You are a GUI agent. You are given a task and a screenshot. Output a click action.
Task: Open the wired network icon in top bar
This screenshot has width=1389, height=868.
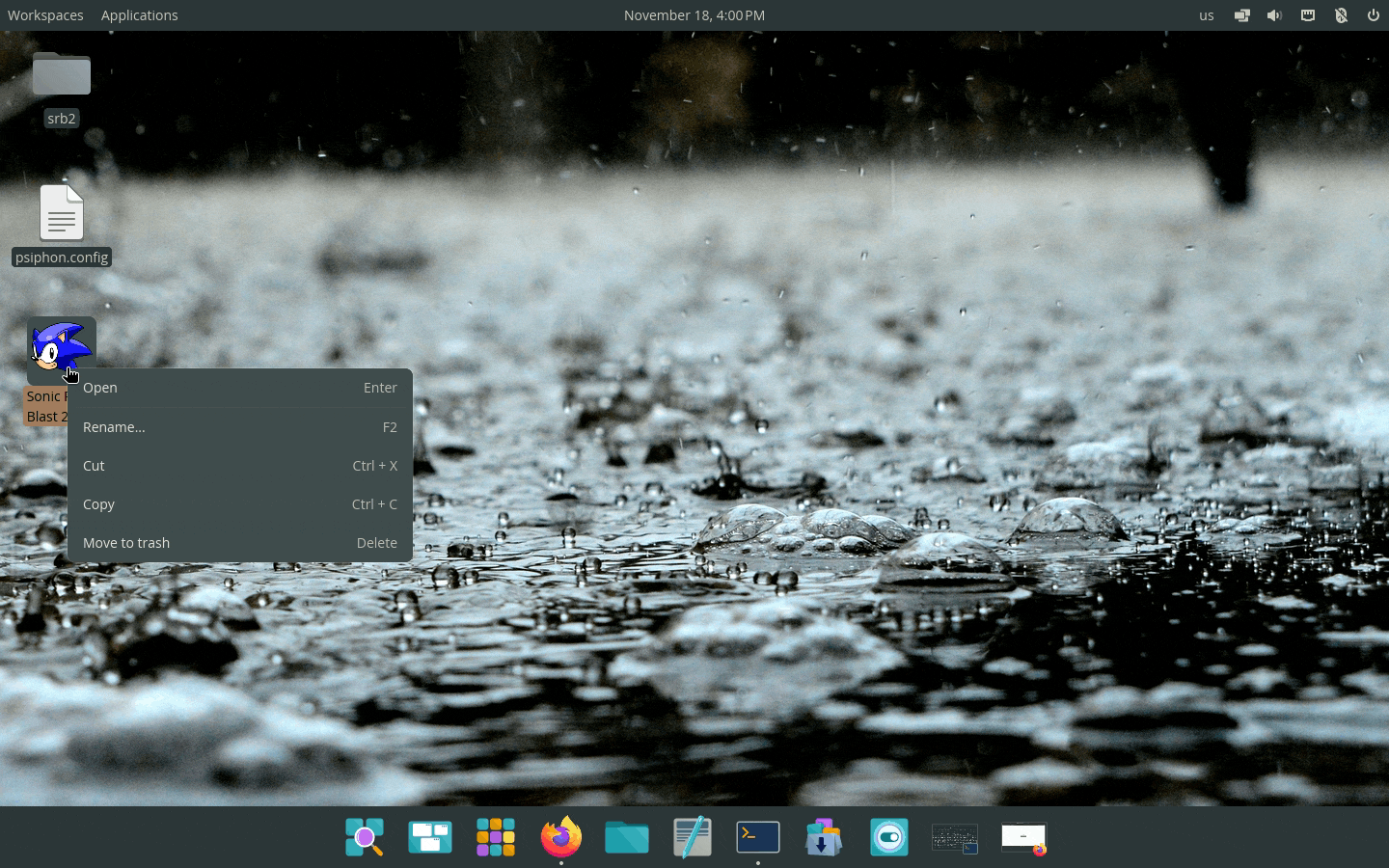point(1308,15)
